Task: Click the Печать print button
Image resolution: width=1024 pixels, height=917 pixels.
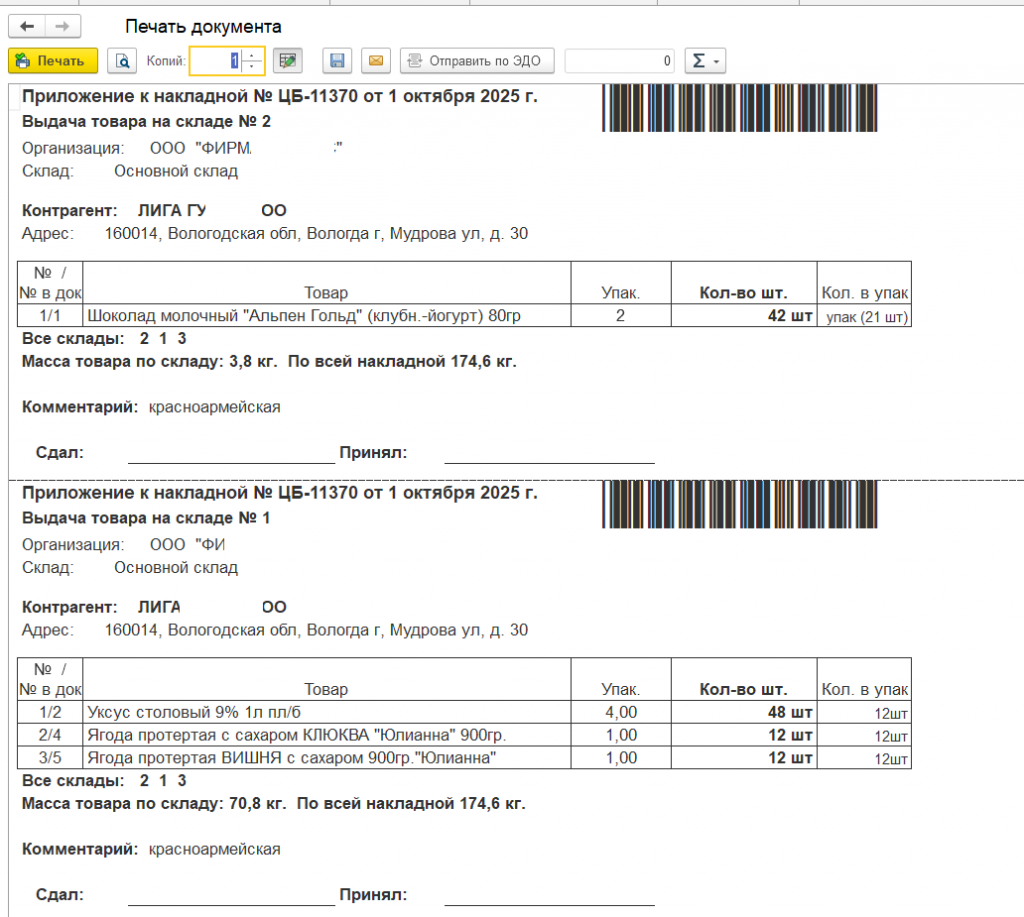Action: pyautogui.click(x=53, y=61)
